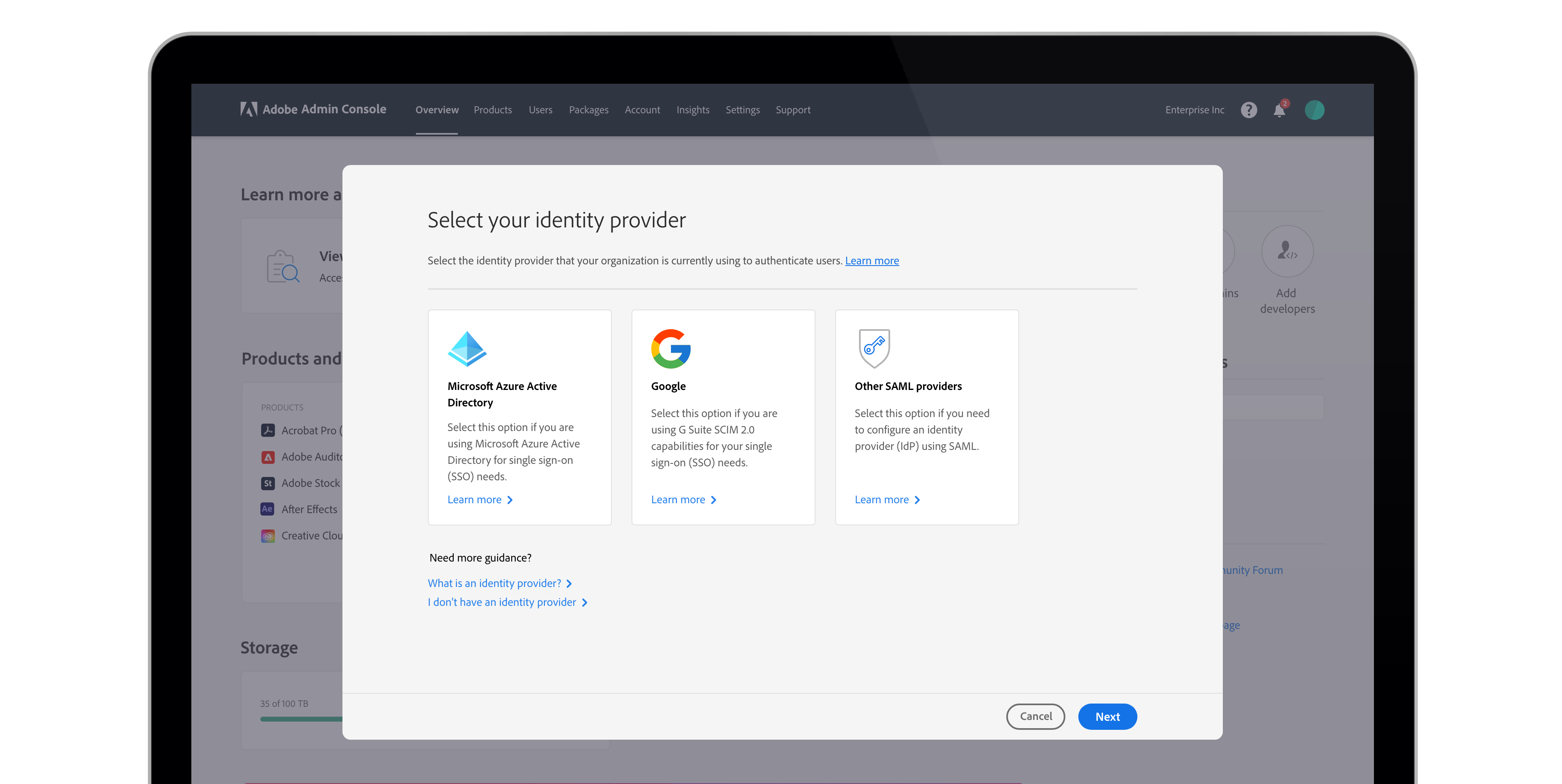Click the '35 of 100 TB' storage text
Viewport: 1562px width, 784px height.
pyautogui.click(x=285, y=704)
